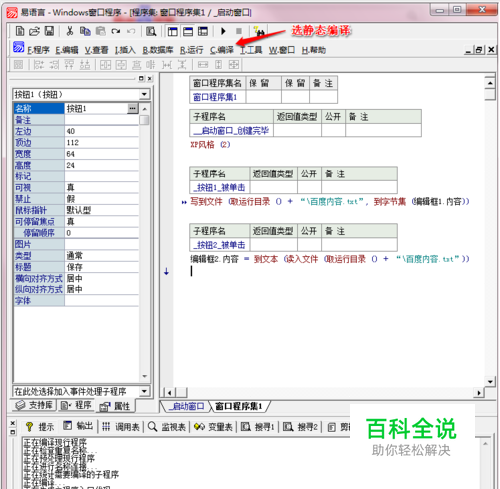
Task: Select the 左边 property row
Action: click(x=76, y=131)
